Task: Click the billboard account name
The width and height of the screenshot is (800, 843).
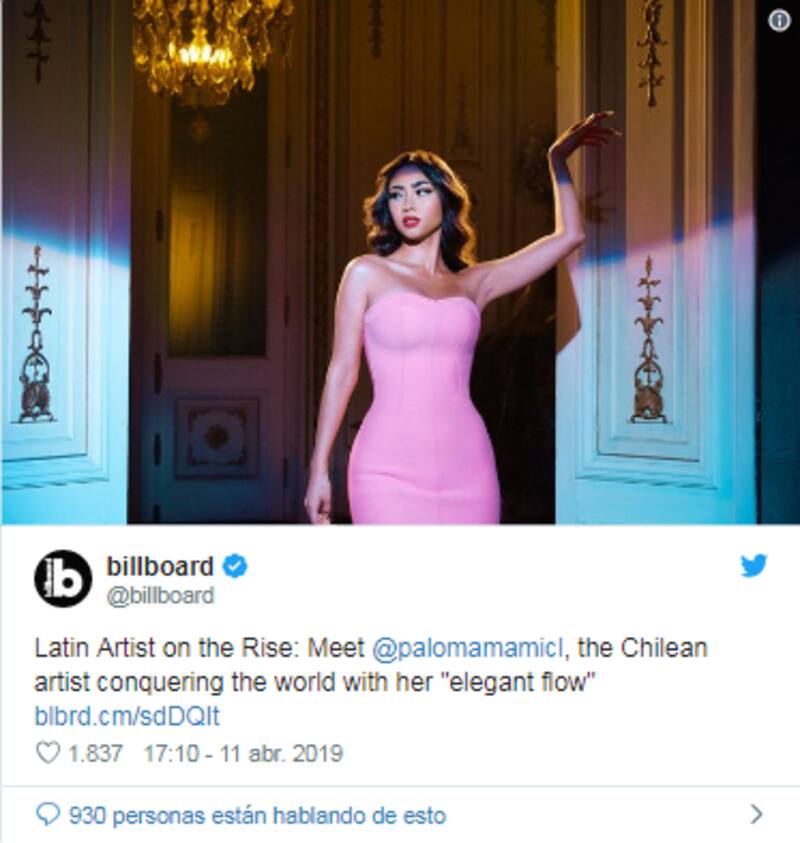Action: pos(160,566)
